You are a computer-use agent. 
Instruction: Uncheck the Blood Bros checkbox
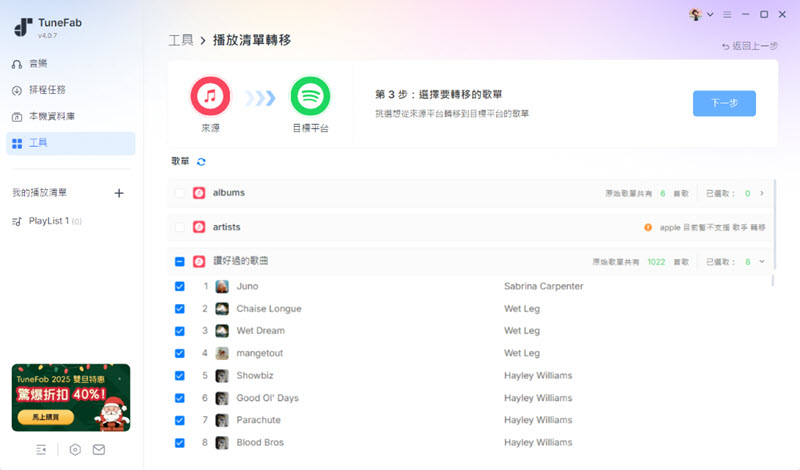[x=180, y=443]
